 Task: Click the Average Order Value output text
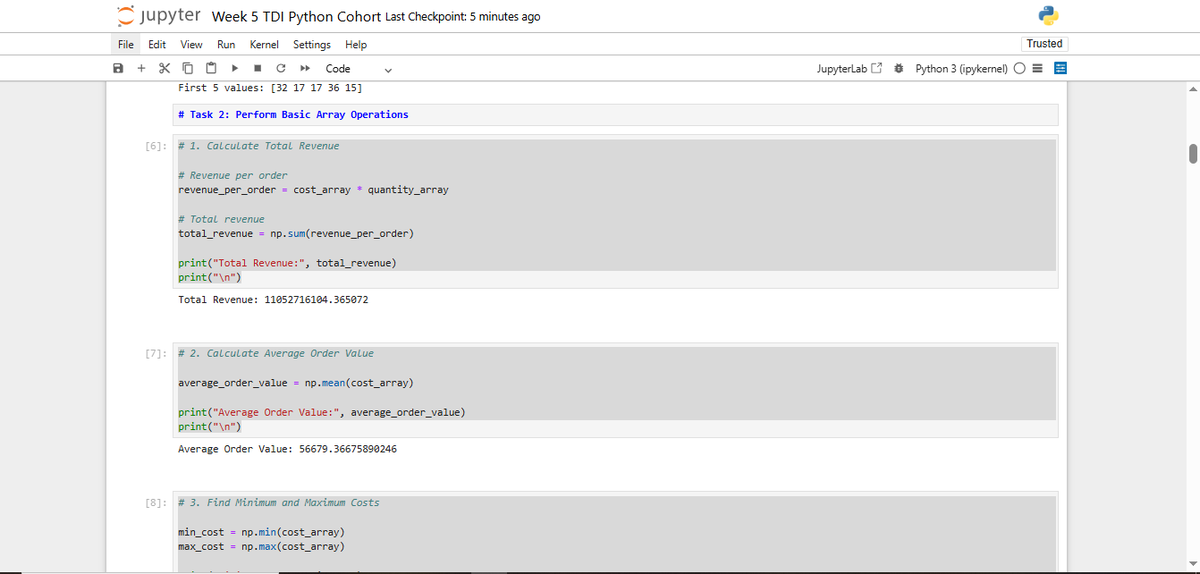pos(287,449)
